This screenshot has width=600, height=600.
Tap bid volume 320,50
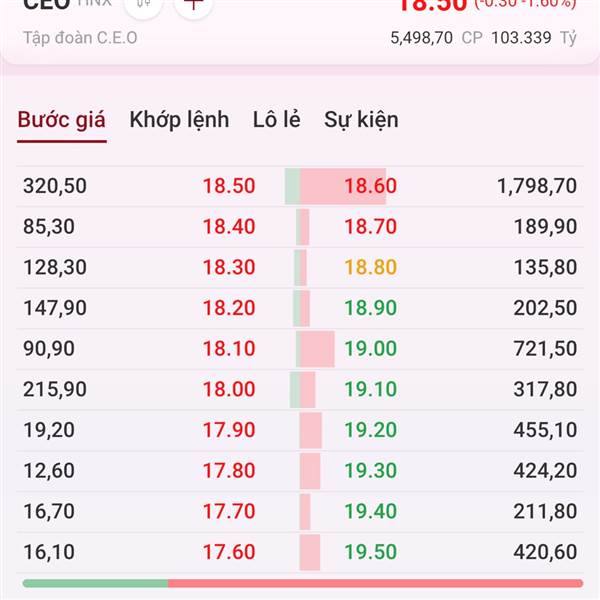pos(55,186)
